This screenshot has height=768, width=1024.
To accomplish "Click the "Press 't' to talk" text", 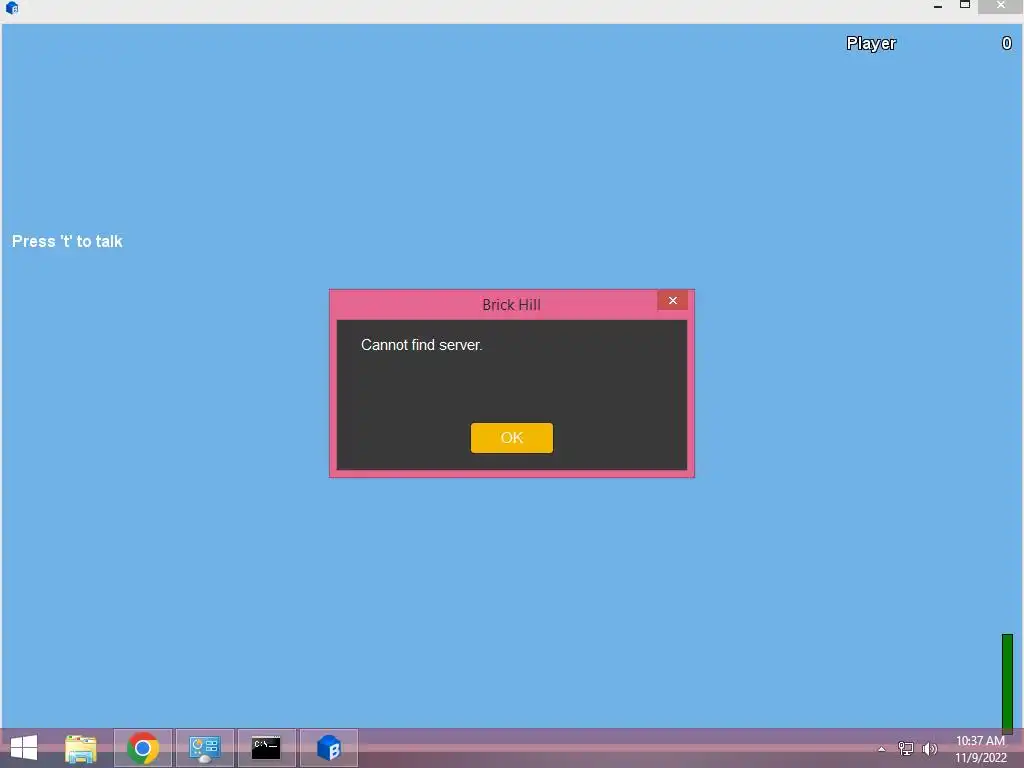I will (67, 242).
